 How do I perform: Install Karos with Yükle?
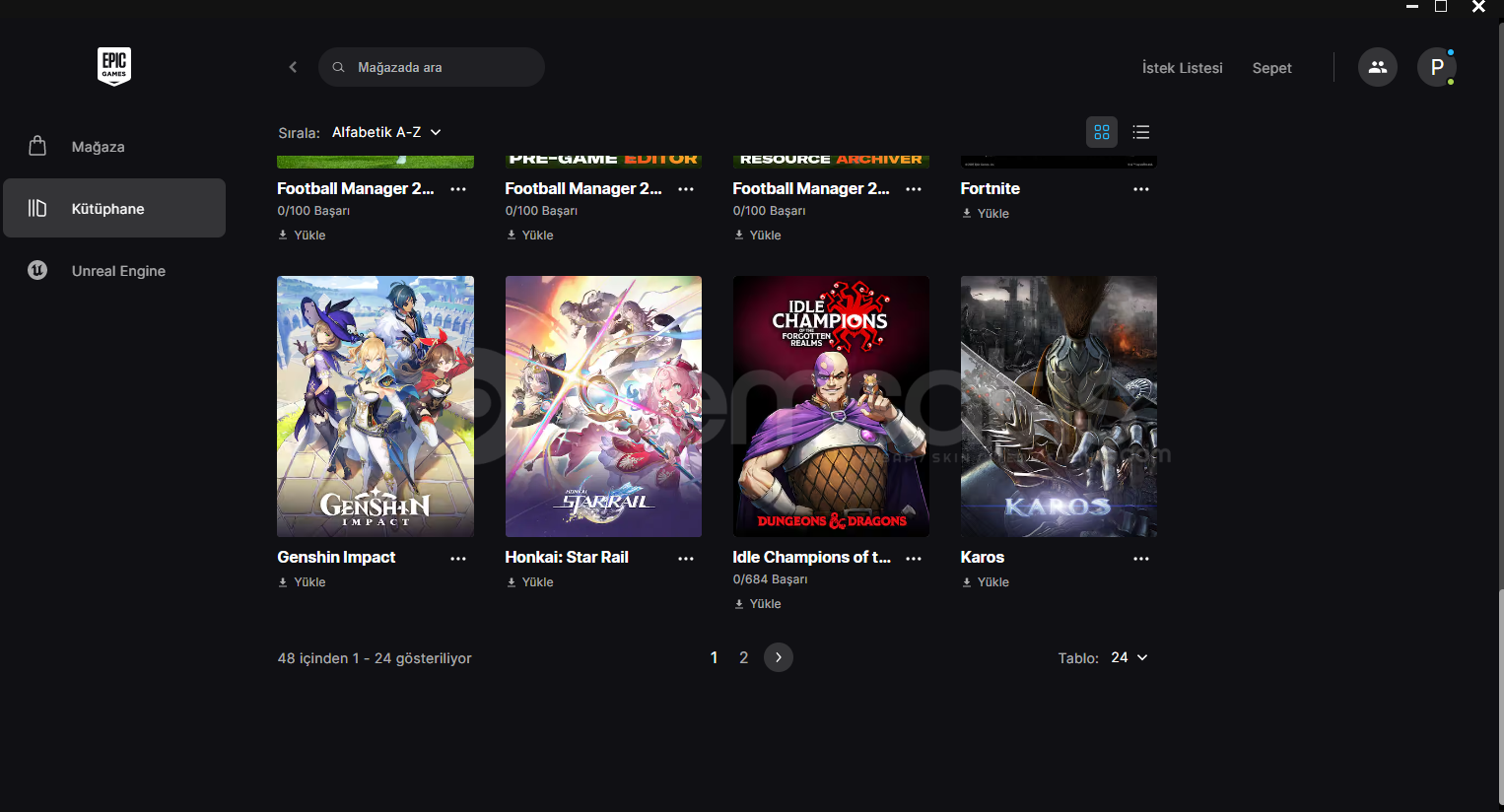tap(985, 581)
